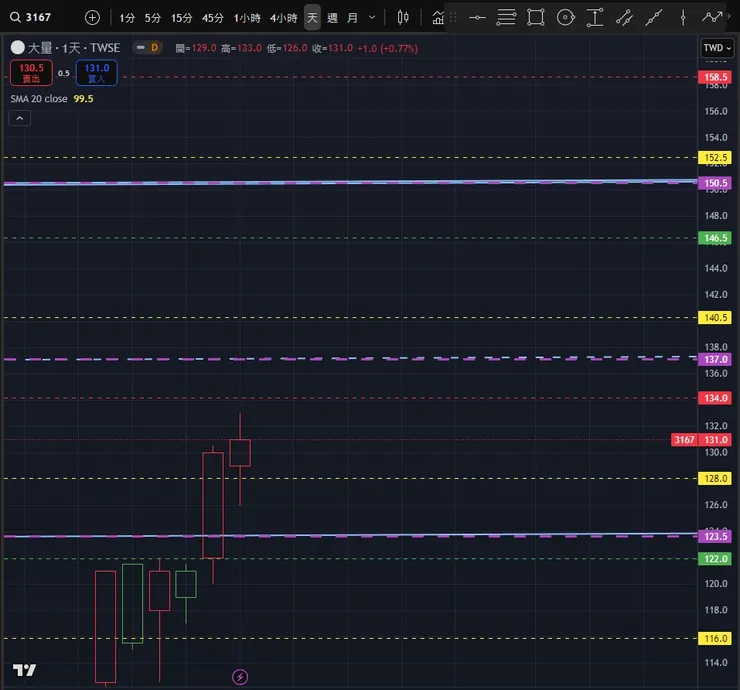Click the 134.0 red price label

pyautogui.click(x=715, y=398)
